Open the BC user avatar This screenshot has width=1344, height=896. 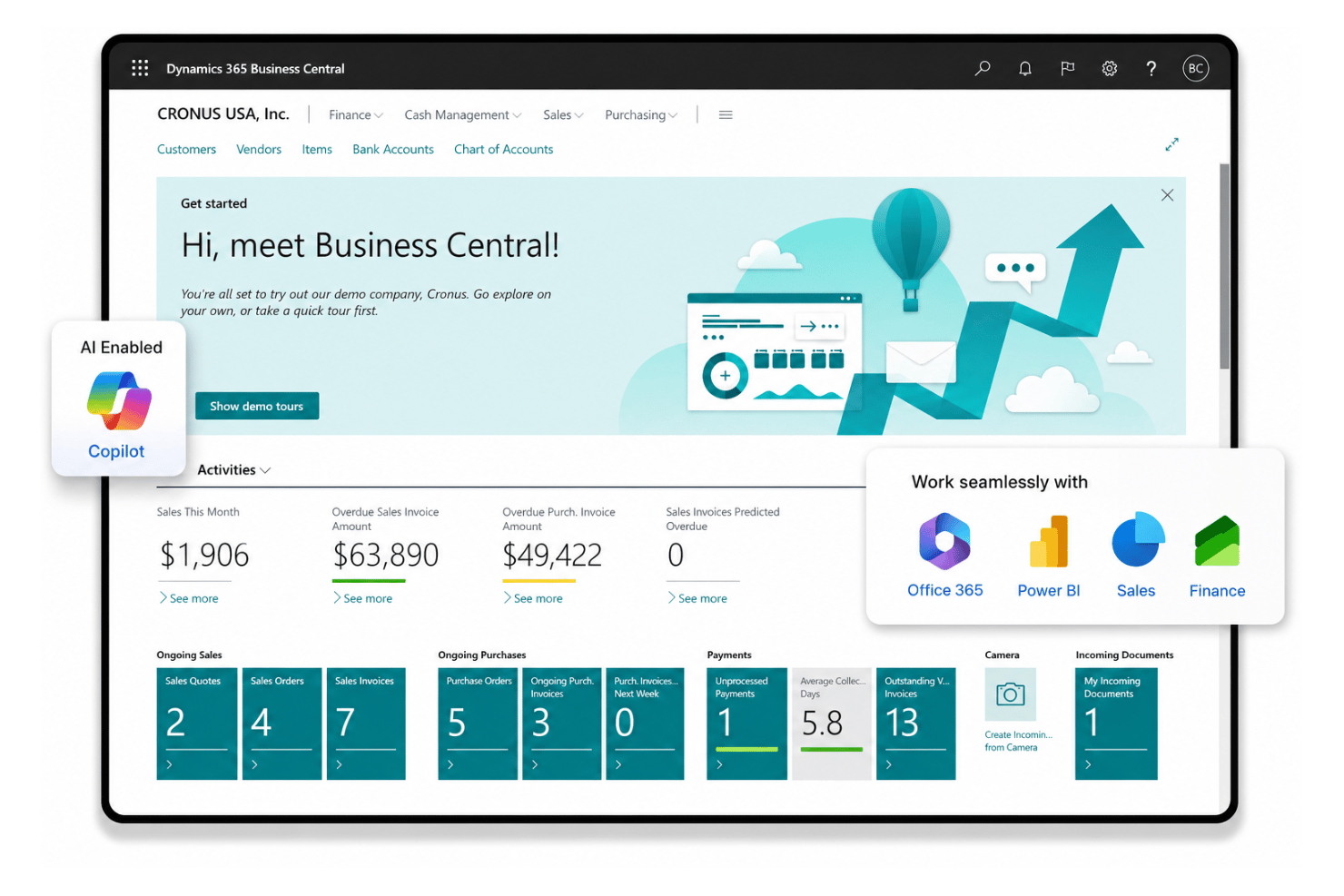tap(1196, 68)
